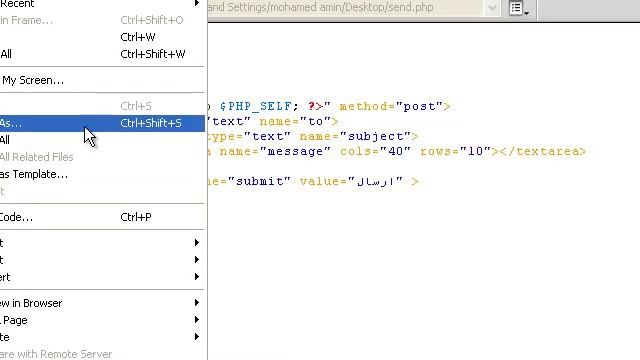This screenshot has width=640, height=360.
Task: Choose the menu entry with shortcut Ctrl+Shift+W
Action: click(x=102, y=54)
